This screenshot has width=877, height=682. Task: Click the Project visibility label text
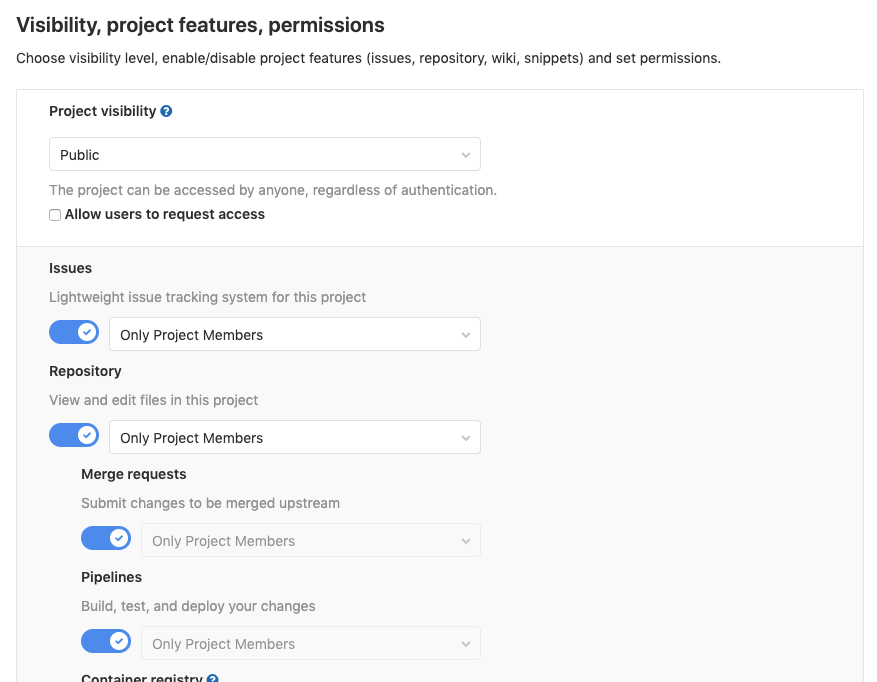pyautogui.click(x=102, y=111)
